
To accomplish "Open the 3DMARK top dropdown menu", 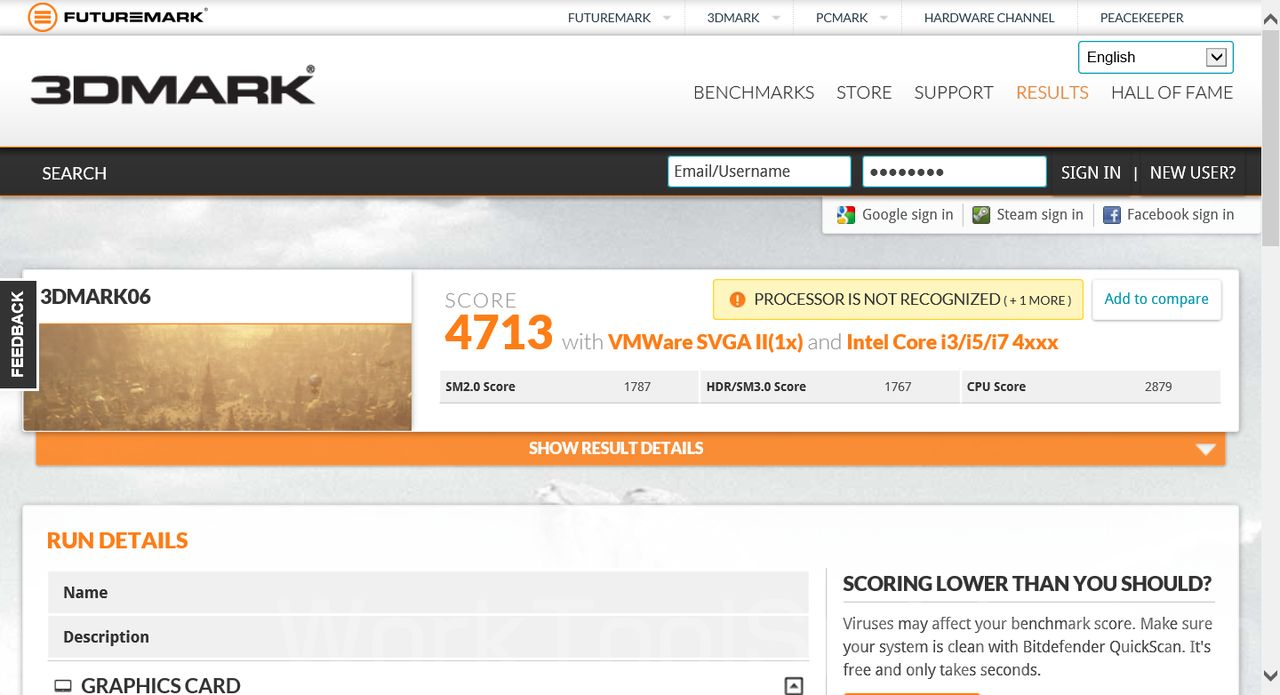I will 744,18.
